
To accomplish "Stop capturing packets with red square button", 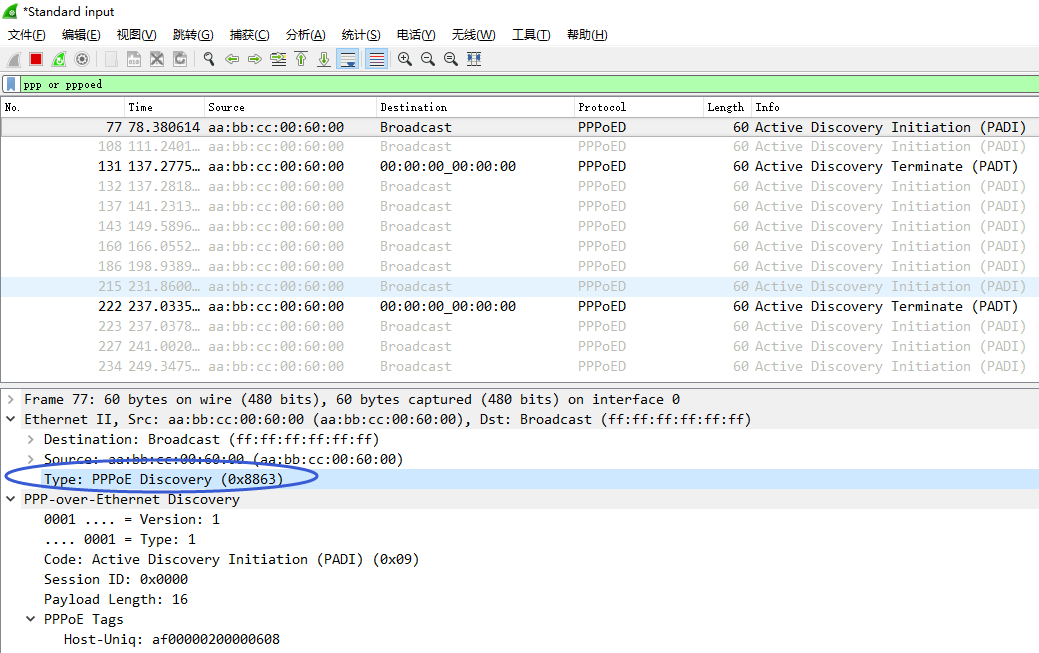I will (36, 59).
